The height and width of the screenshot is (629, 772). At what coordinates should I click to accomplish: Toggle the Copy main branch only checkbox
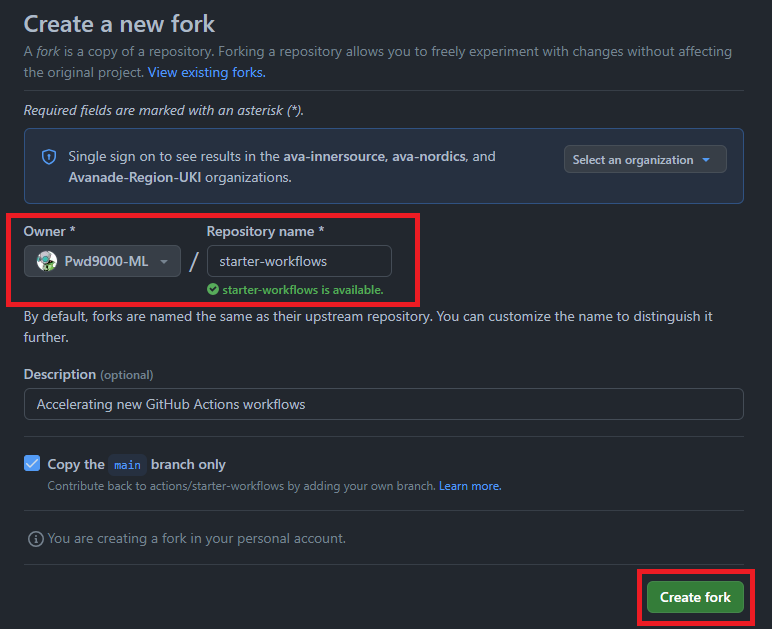pyautogui.click(x=33, y=464)
